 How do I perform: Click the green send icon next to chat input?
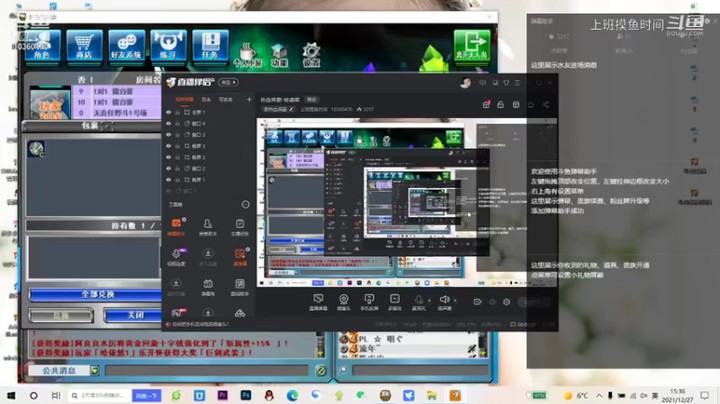[321, 370]
